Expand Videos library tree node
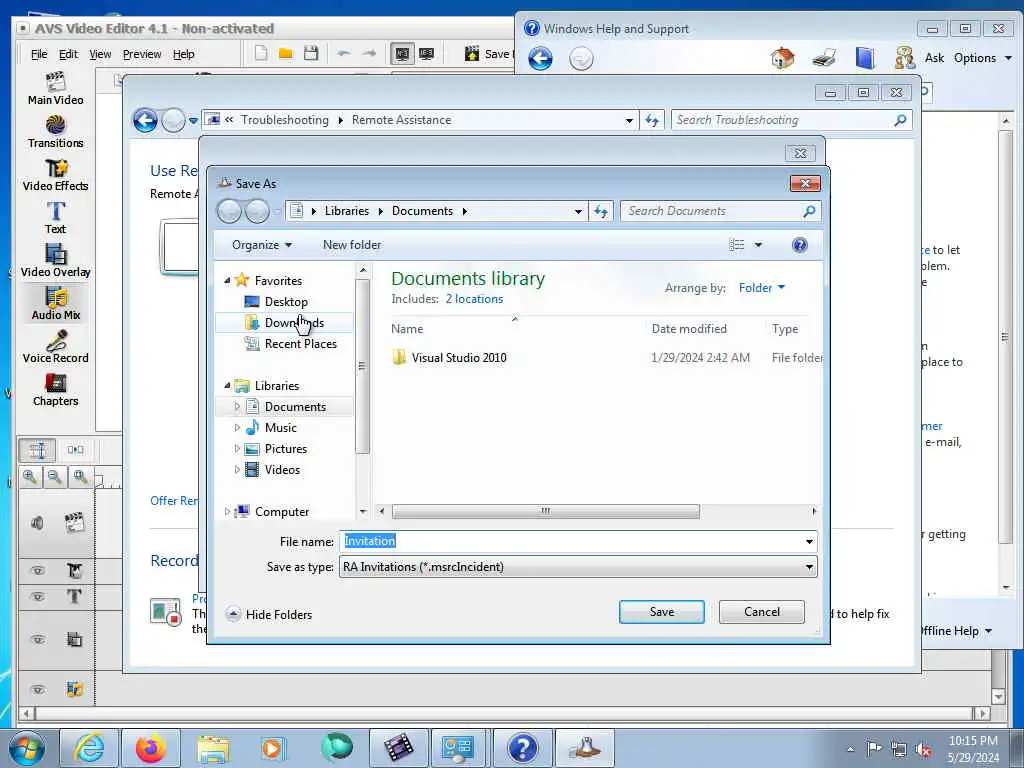This screenshot has width=1024, height=768. 237,470
